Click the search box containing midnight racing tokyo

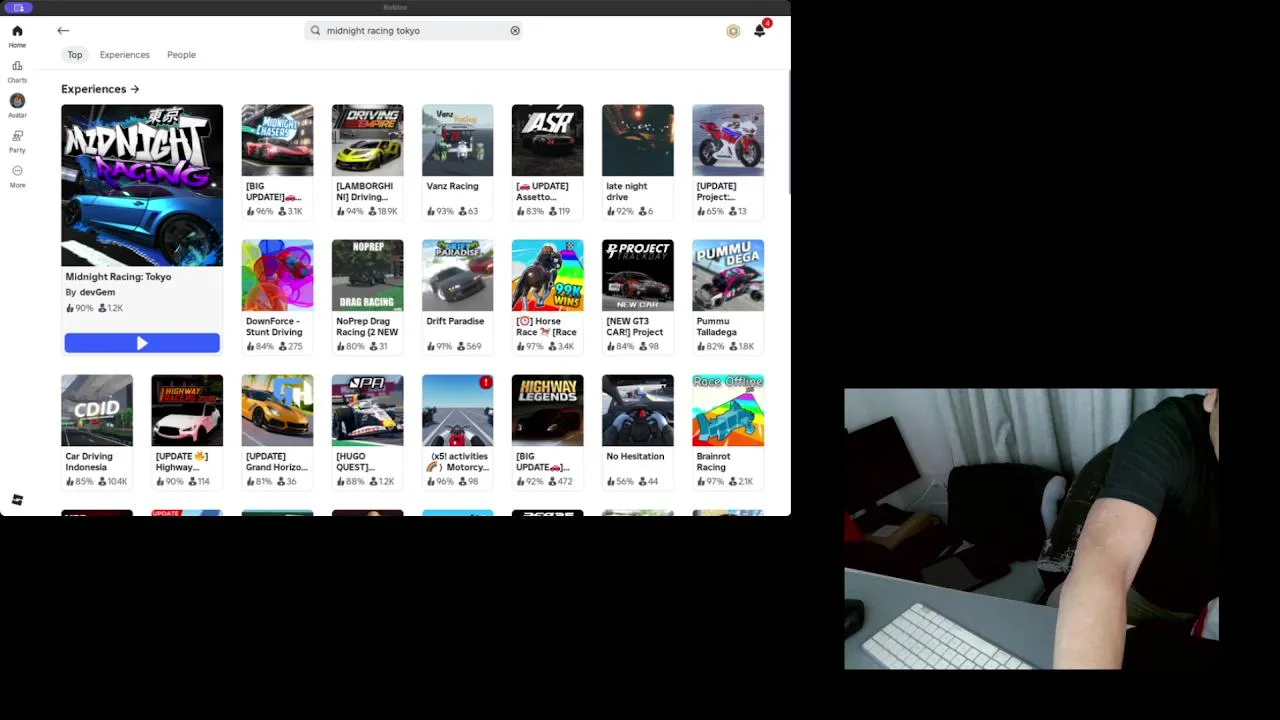click(x=414, y=31)
